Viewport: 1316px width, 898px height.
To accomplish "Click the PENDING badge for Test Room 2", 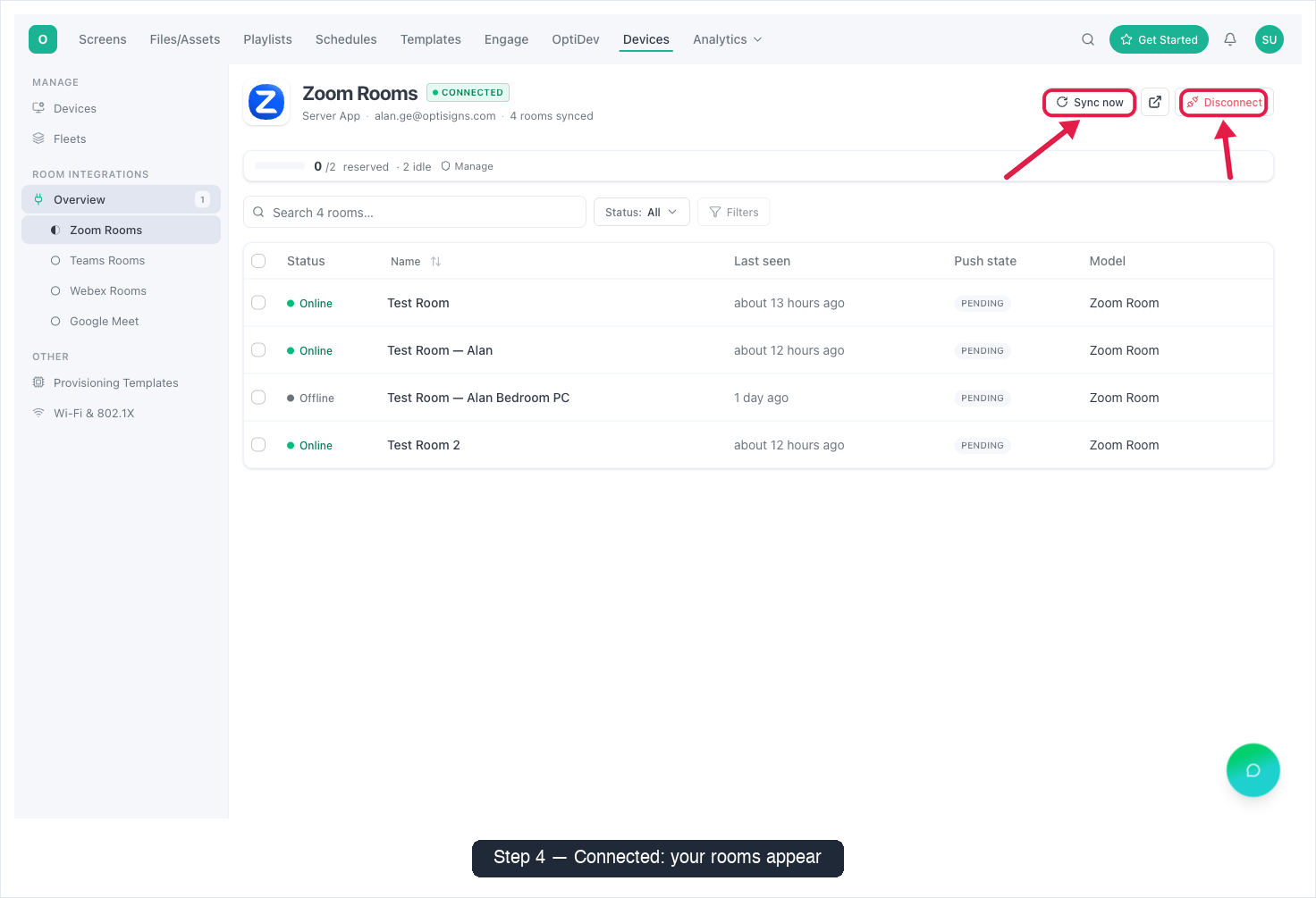I will pyautogui.click(x=983, y=445).
